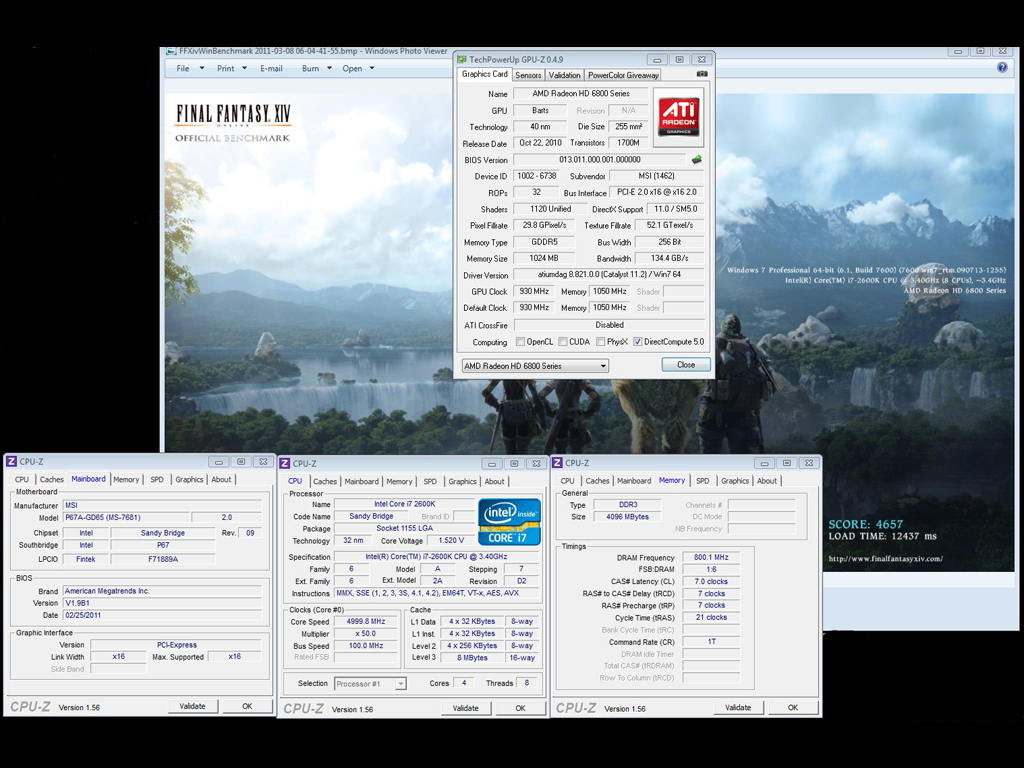Click OK in CPU-Z Mainboard window

pos(247,706)
